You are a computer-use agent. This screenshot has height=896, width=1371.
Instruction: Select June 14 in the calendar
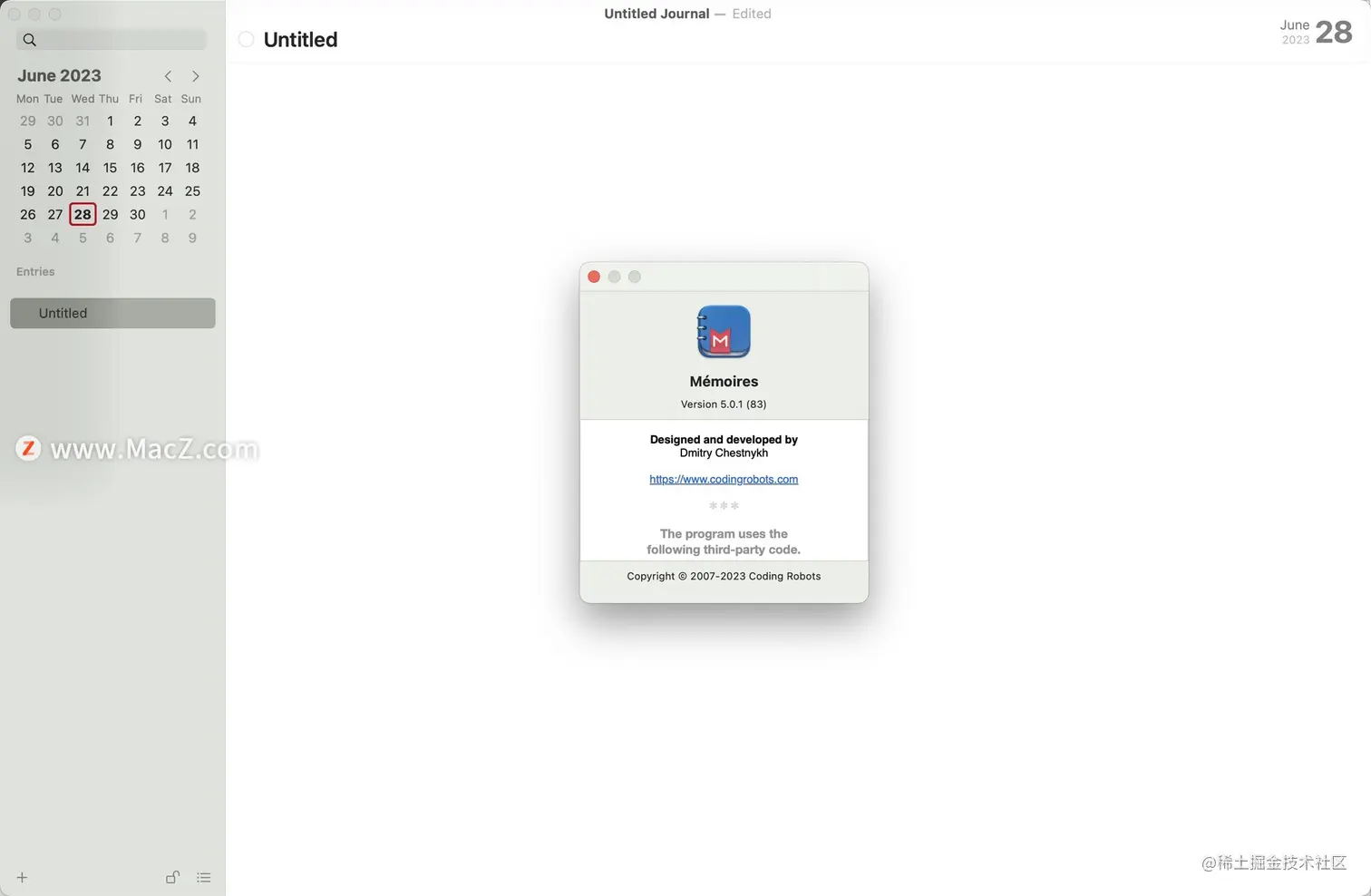coord(83,168)
